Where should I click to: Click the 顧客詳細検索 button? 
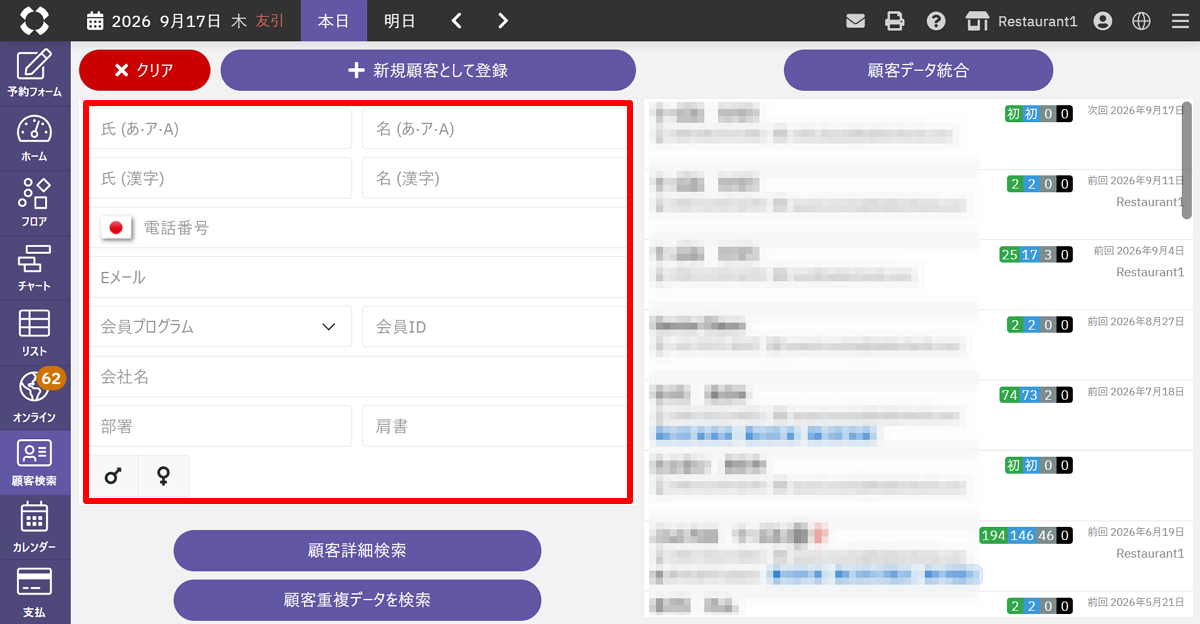[x=357, y=550]
